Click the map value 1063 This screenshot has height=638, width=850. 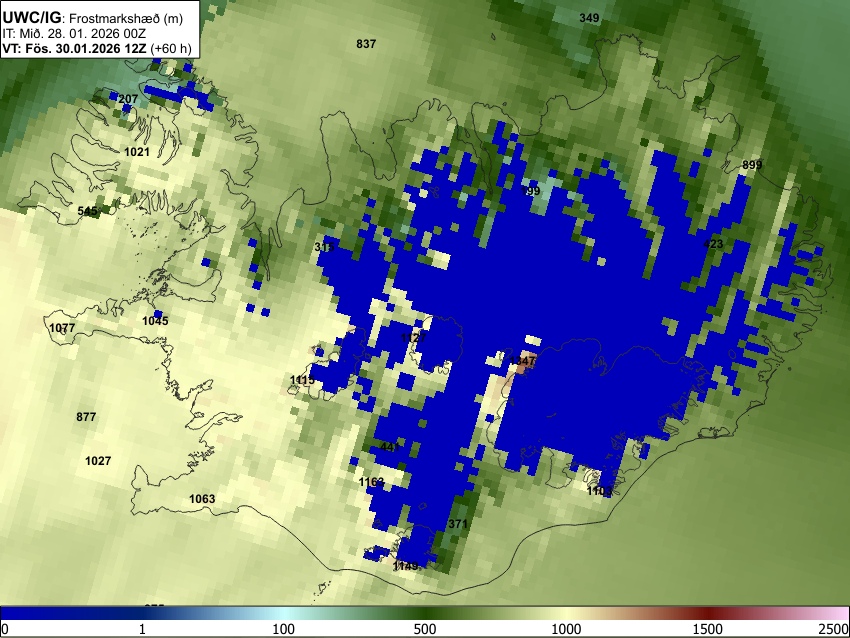click(x=202, y=499)
